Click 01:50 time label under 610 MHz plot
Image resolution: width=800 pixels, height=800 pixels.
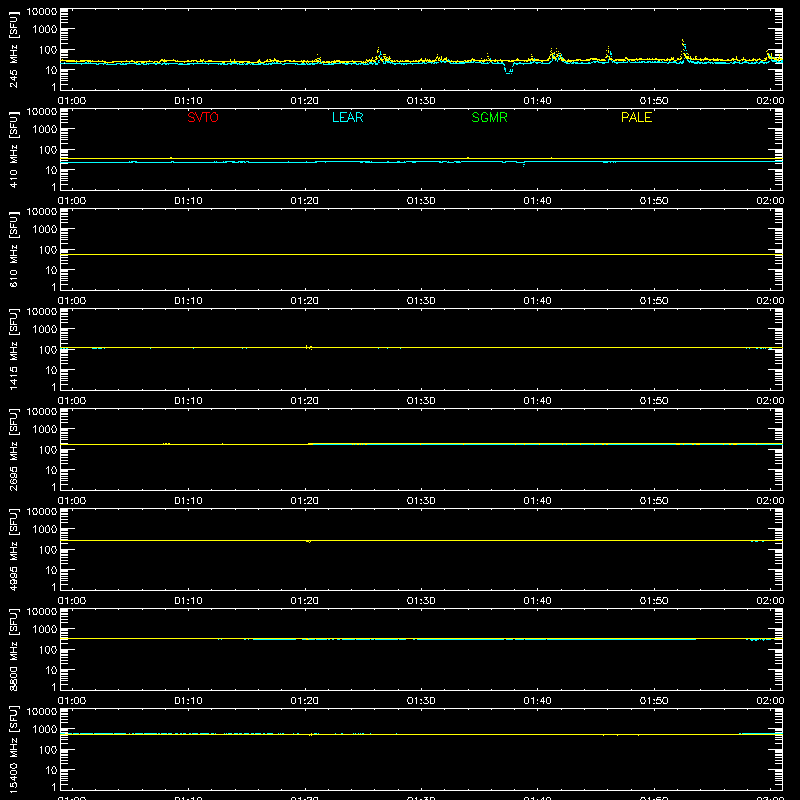tap(654, 301)
